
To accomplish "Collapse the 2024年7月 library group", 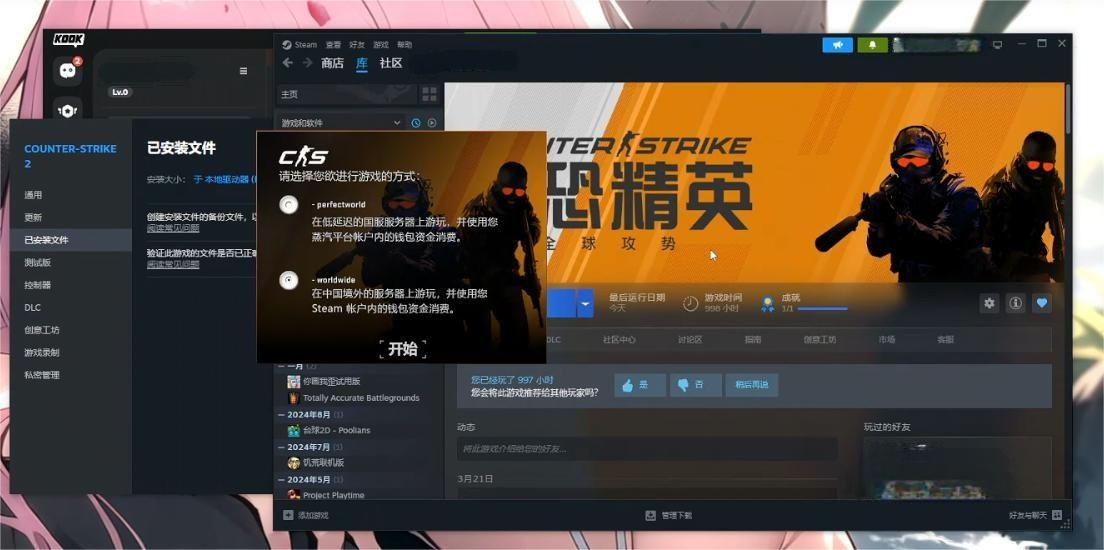I will pyautogui.click(x=282, y=447).
